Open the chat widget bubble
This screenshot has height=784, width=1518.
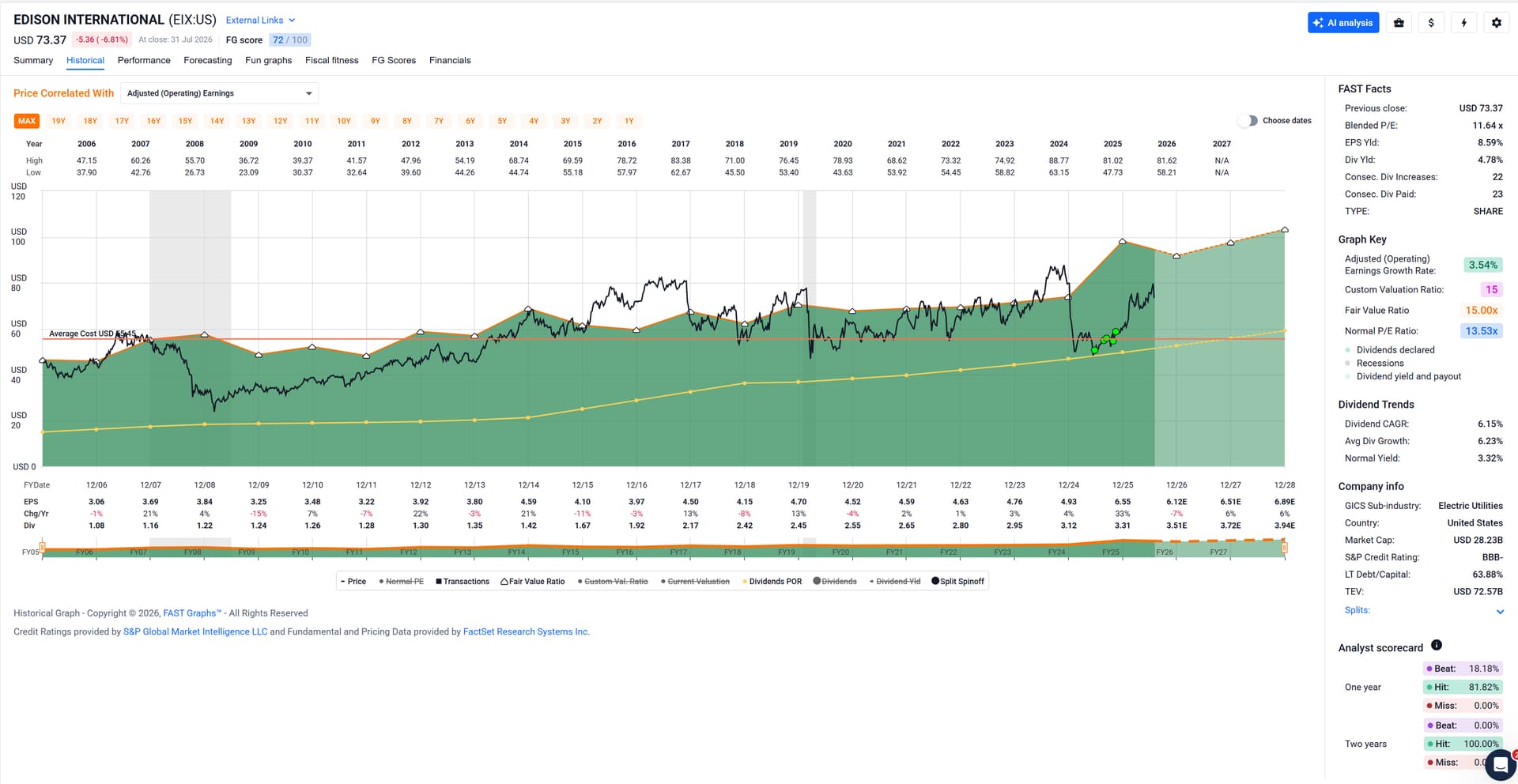[1500, 764]
